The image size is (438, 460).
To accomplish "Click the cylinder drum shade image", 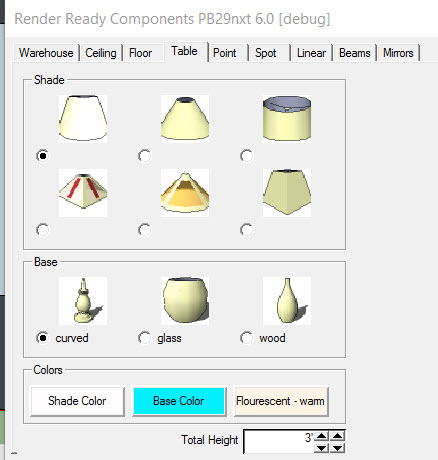I will tap(287, 119).
